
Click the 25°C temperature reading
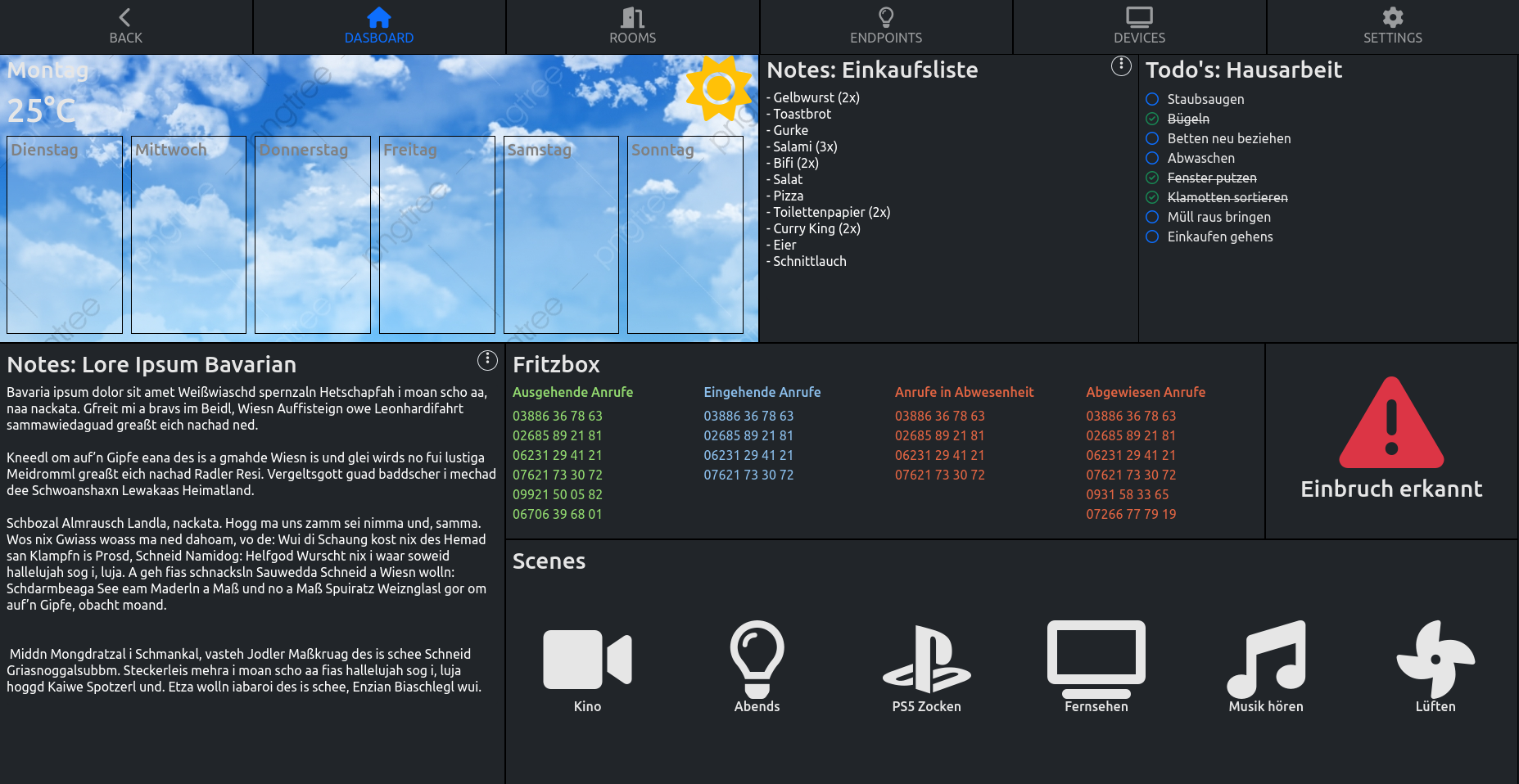click(x=41, y=110)
